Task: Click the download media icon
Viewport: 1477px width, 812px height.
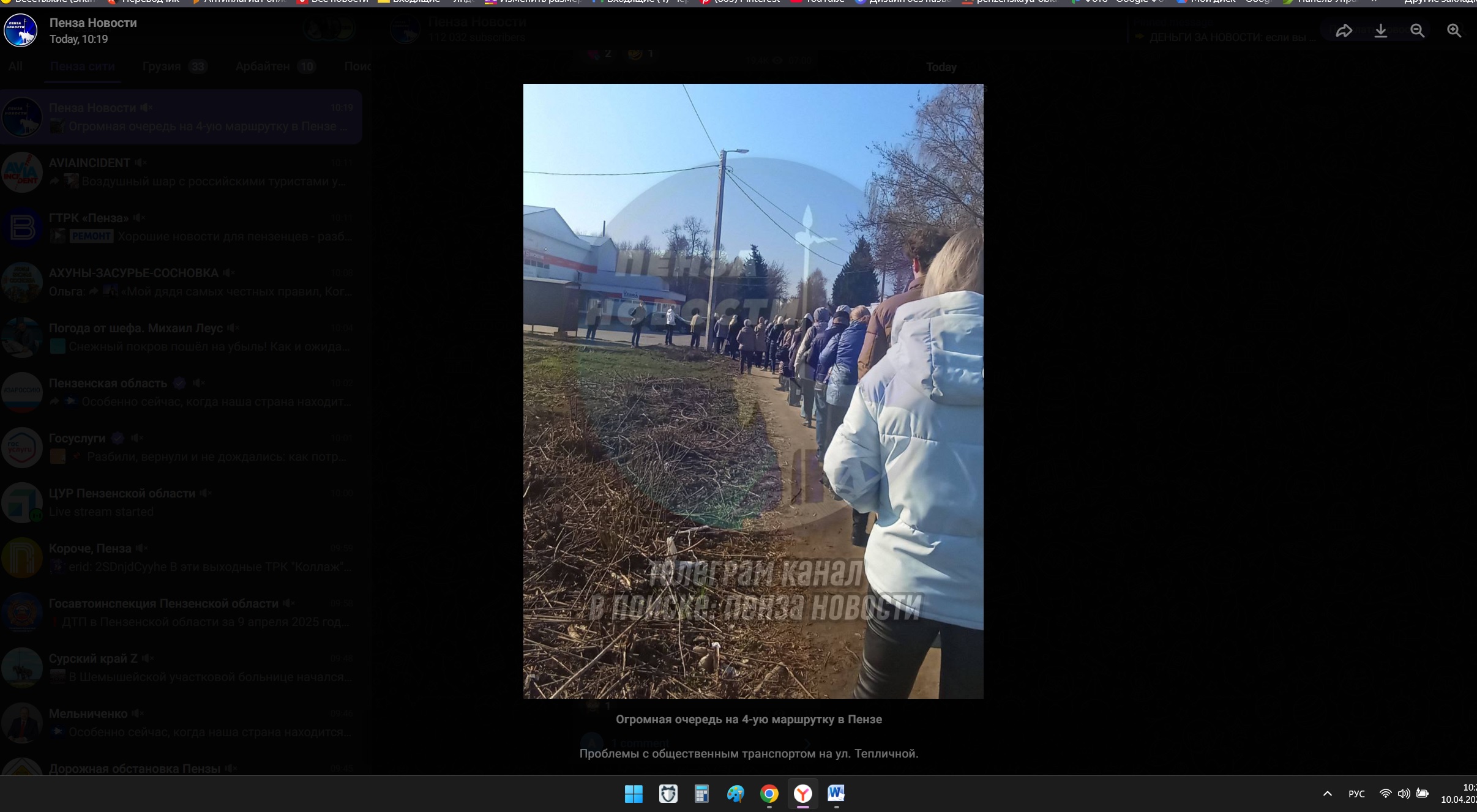Action: 1380,31
